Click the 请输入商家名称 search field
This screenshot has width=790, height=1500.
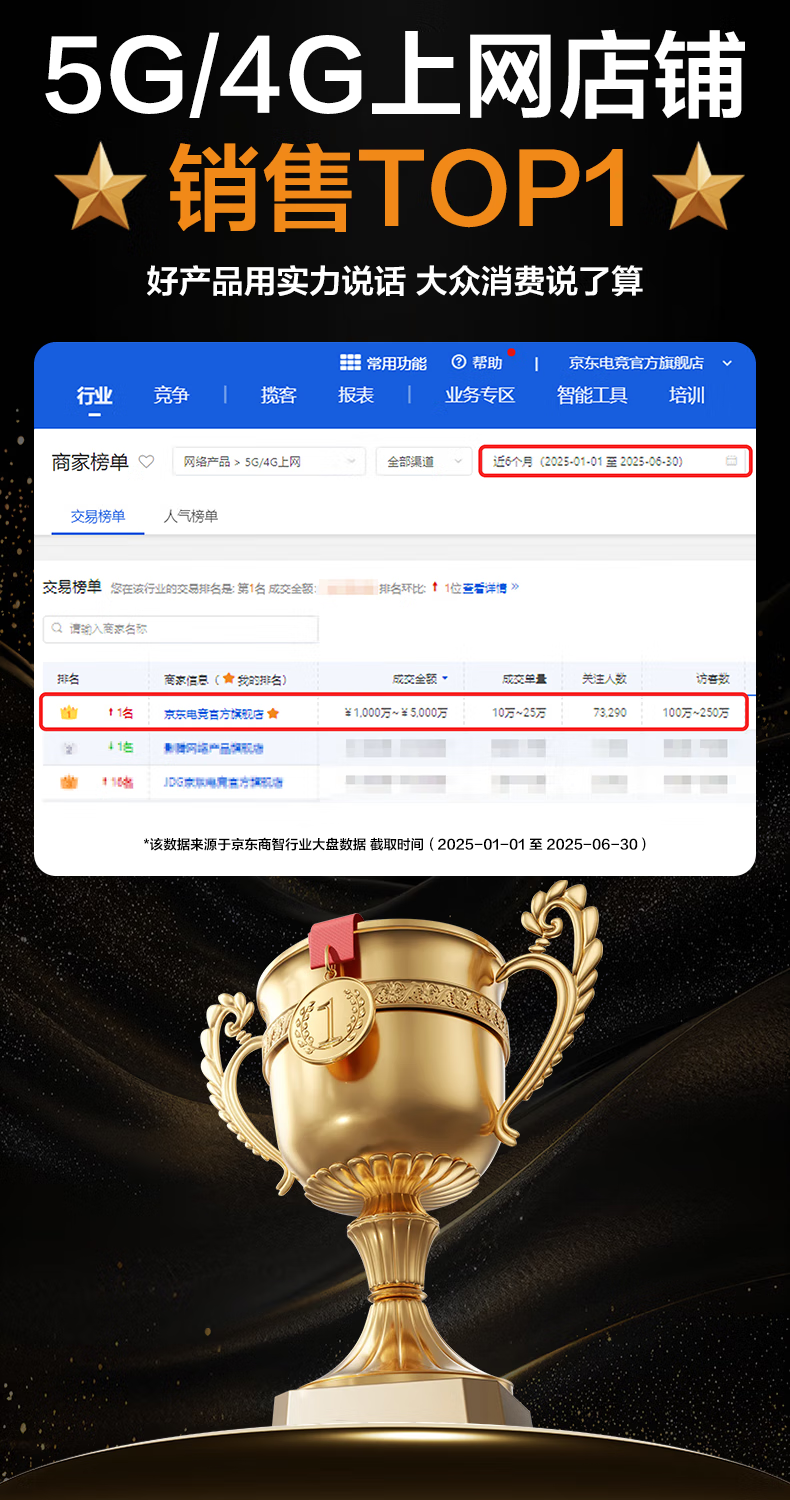click(181, 629)
